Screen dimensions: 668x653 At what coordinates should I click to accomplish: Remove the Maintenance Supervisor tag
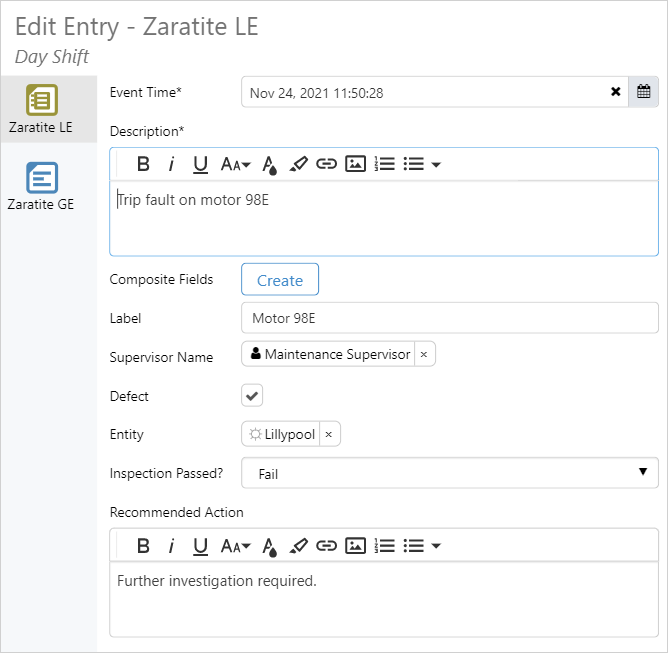[423, 355]
